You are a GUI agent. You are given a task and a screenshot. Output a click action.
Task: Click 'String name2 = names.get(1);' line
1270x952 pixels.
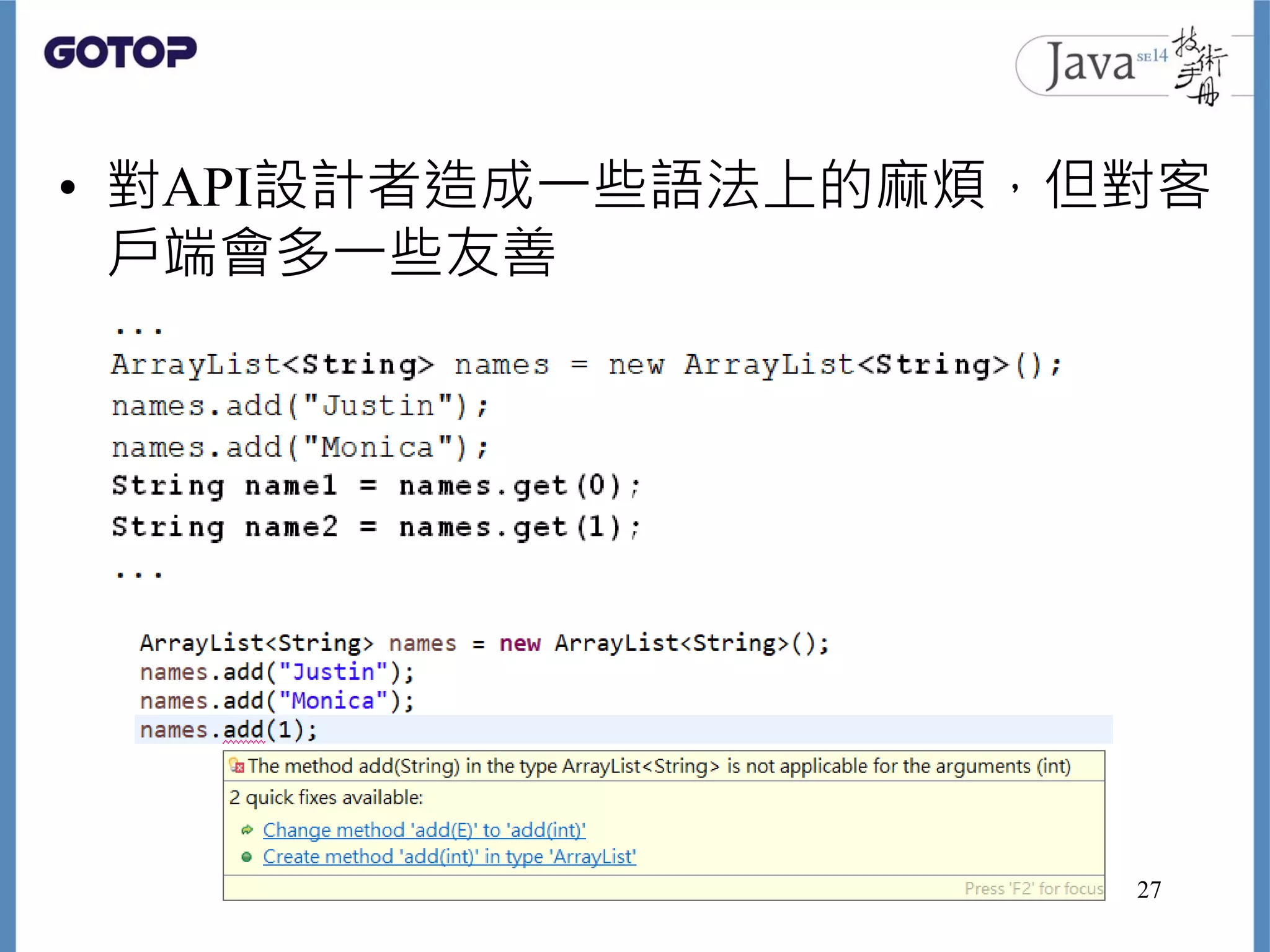point(375,527)
